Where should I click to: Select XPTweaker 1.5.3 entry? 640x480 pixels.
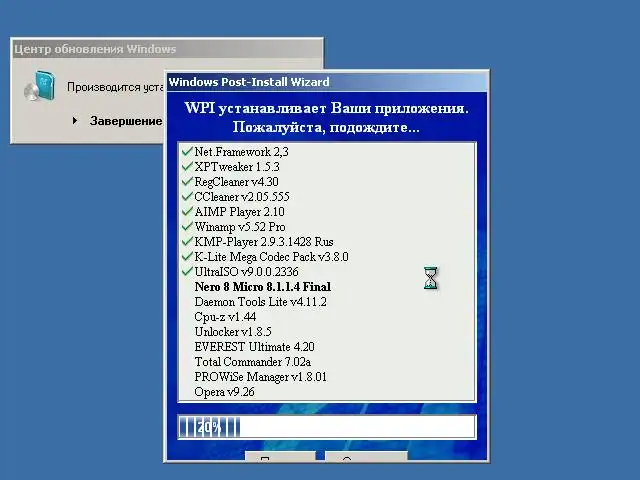coord(237,167)
